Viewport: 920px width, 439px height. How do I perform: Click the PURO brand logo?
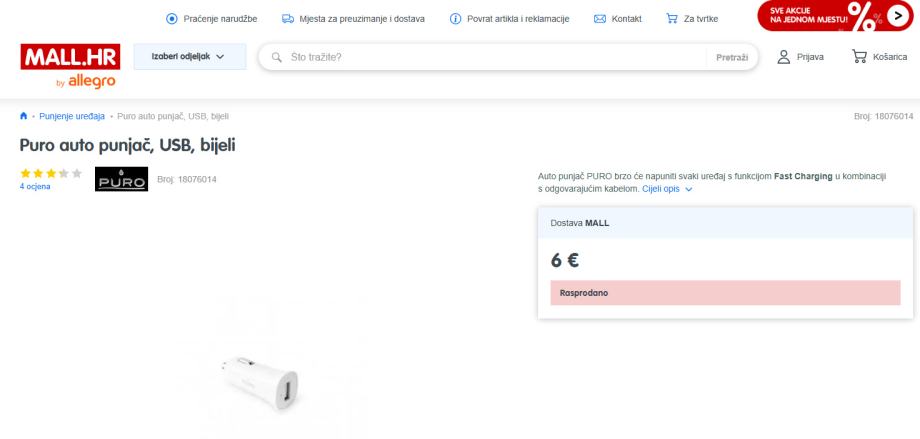[x=121, y=179]
